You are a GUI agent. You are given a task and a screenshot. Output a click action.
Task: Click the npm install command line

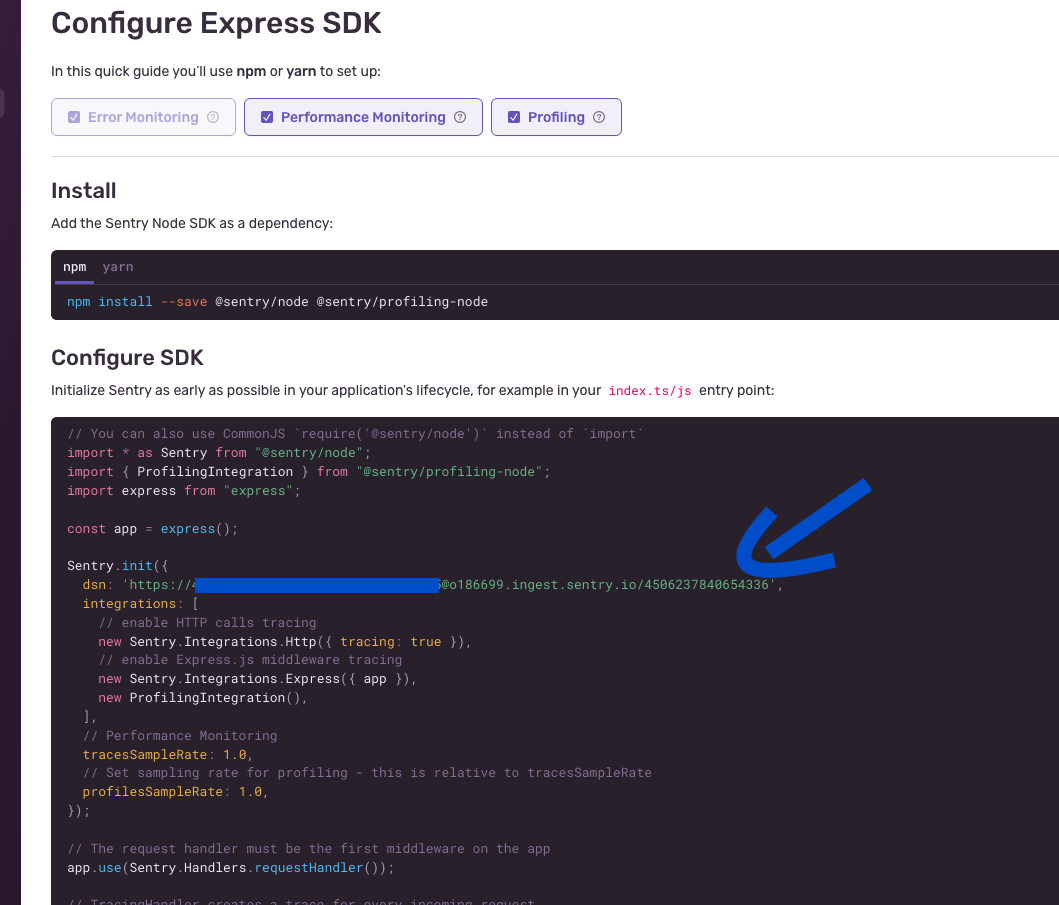point(277,302)
